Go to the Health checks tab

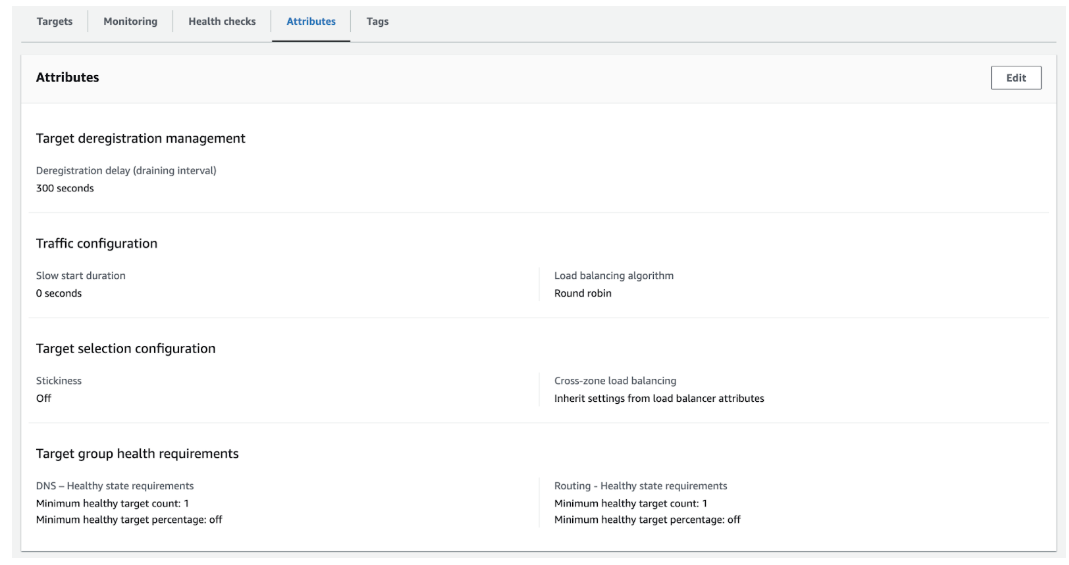click(222, 21)
